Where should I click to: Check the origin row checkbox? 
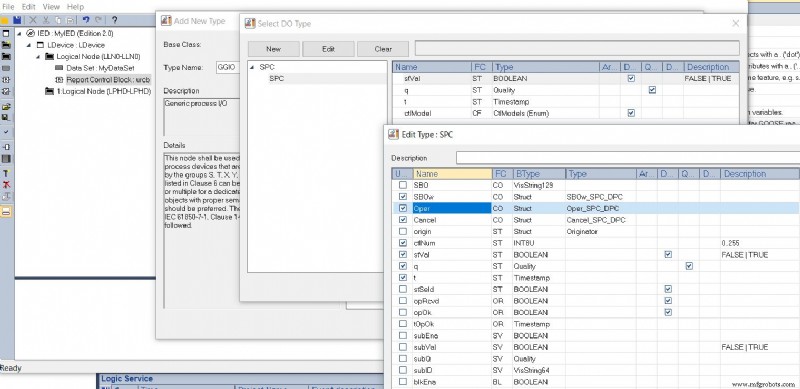coord(403,231)
